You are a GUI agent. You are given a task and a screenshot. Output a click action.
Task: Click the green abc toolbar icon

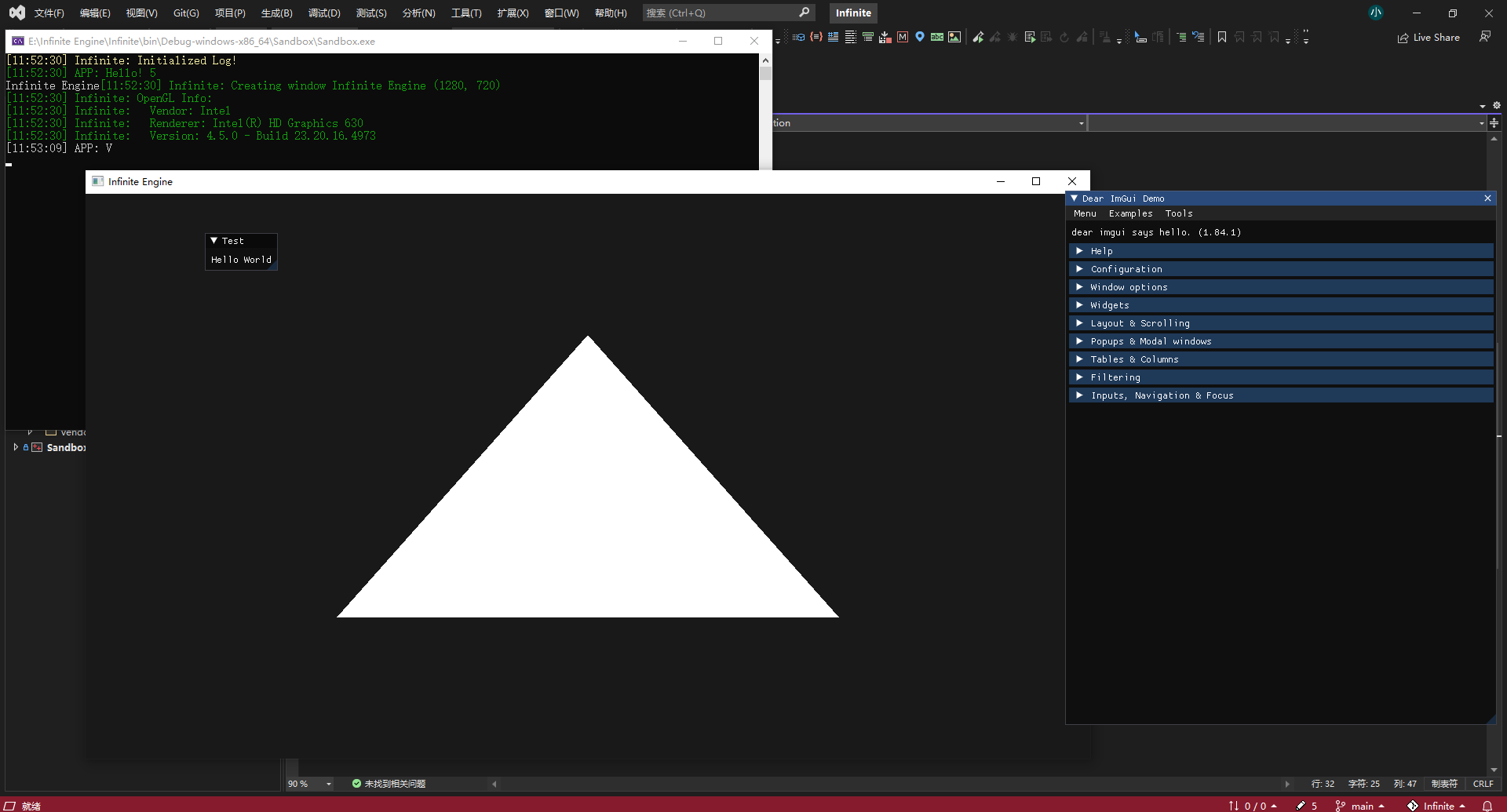coord(937,37)
